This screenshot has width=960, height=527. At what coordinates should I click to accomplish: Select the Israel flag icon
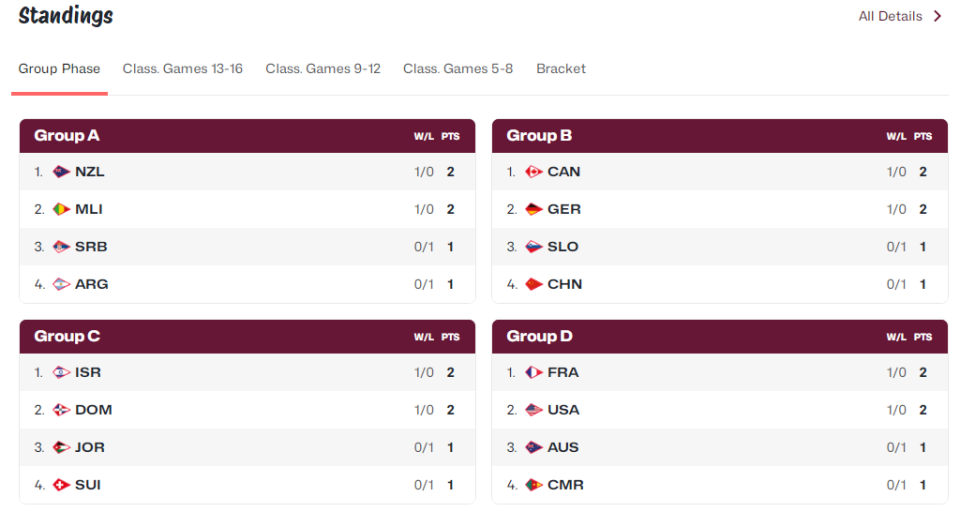coord(61,373)
